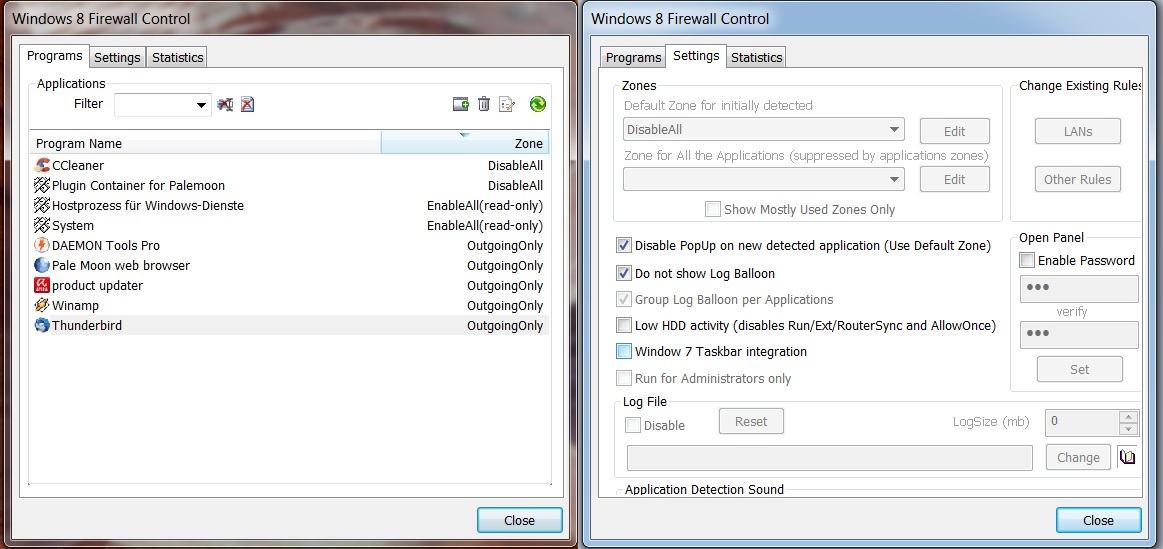Click the Change log file button
The image size is (1163, 549).
(1078, 458)
